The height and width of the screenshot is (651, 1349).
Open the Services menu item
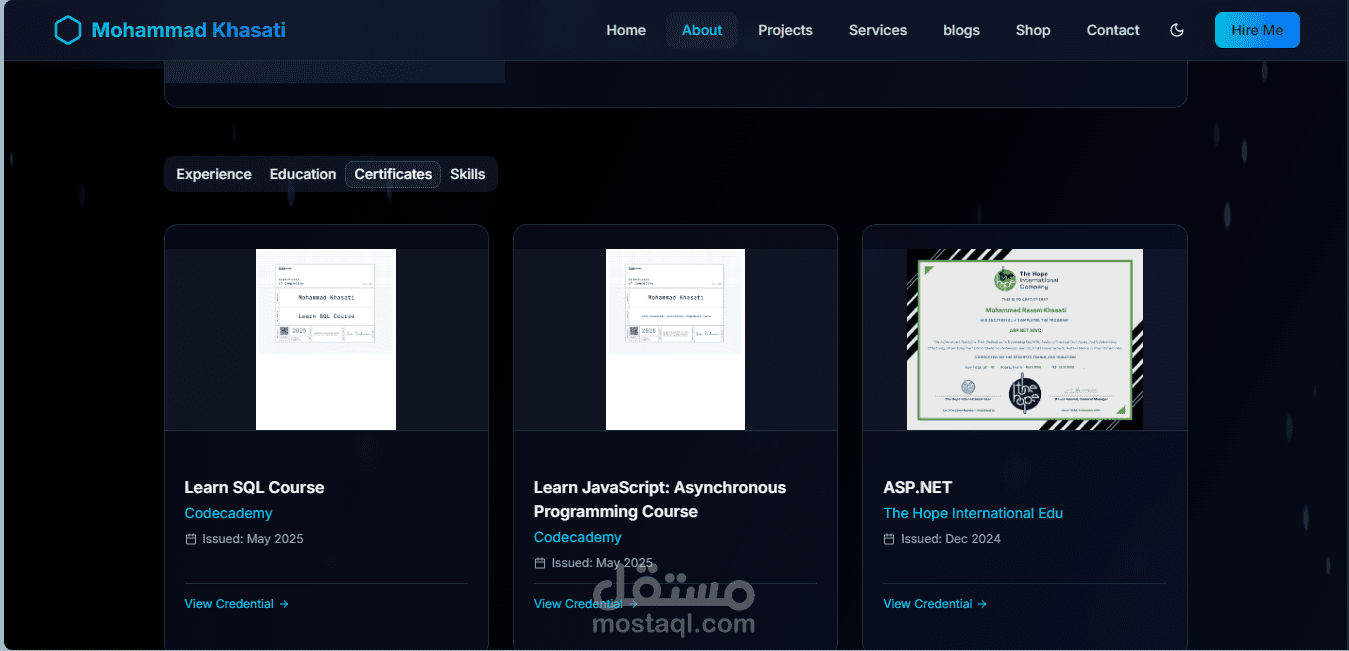(878, 30)
